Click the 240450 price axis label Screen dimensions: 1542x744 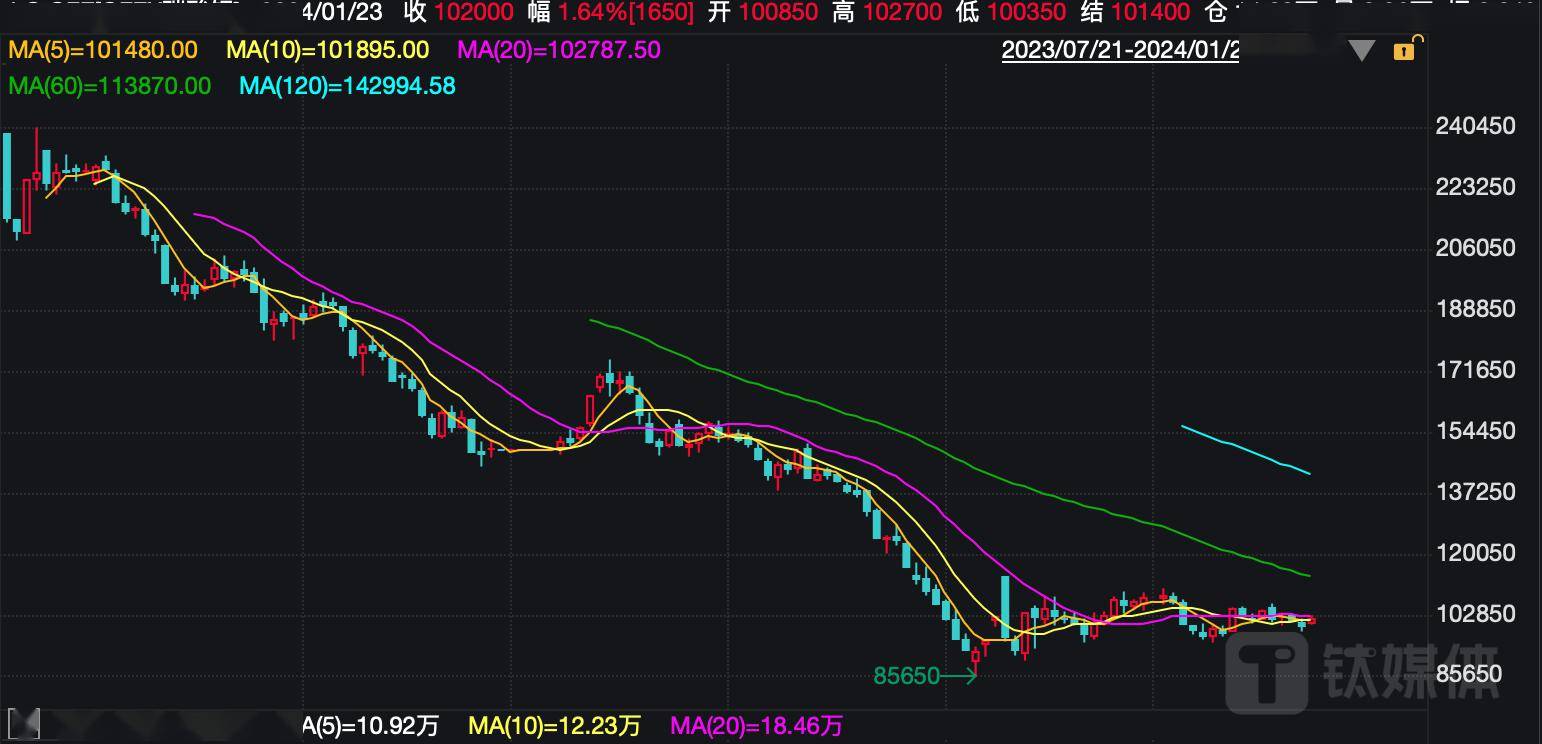pos(1475,126)
